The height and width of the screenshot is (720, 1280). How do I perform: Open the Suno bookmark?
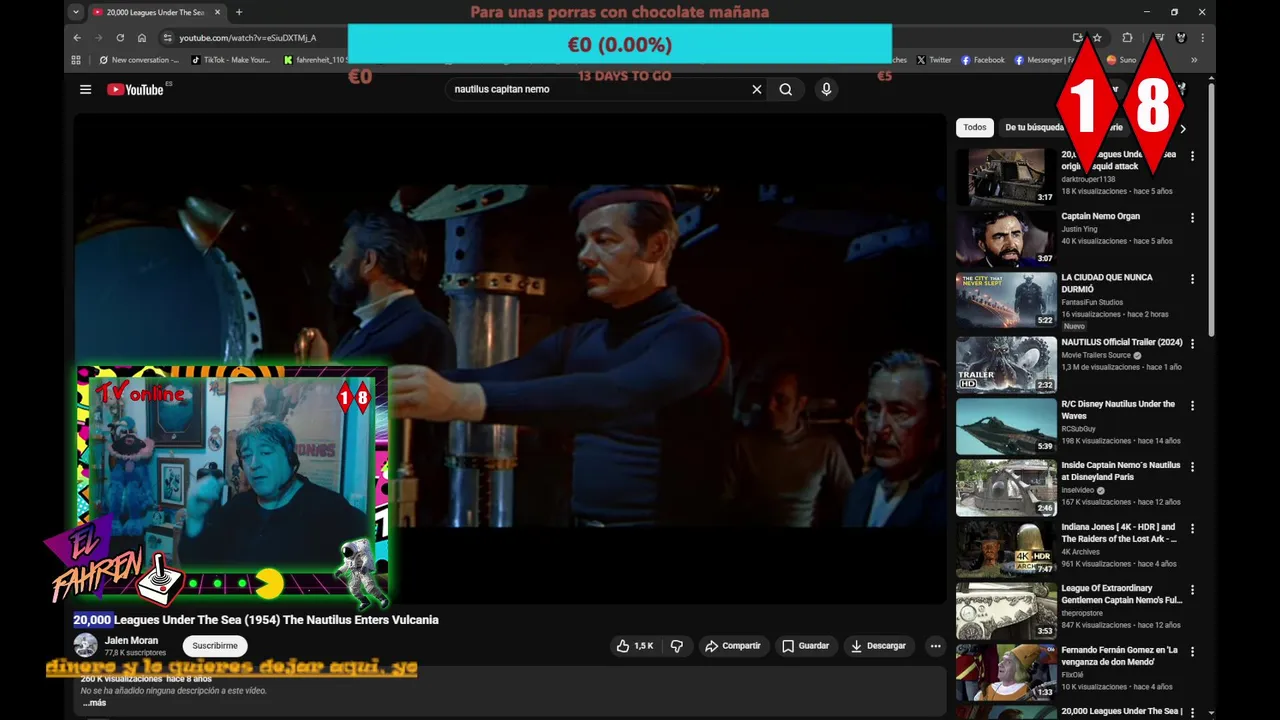pos(1121,60)
